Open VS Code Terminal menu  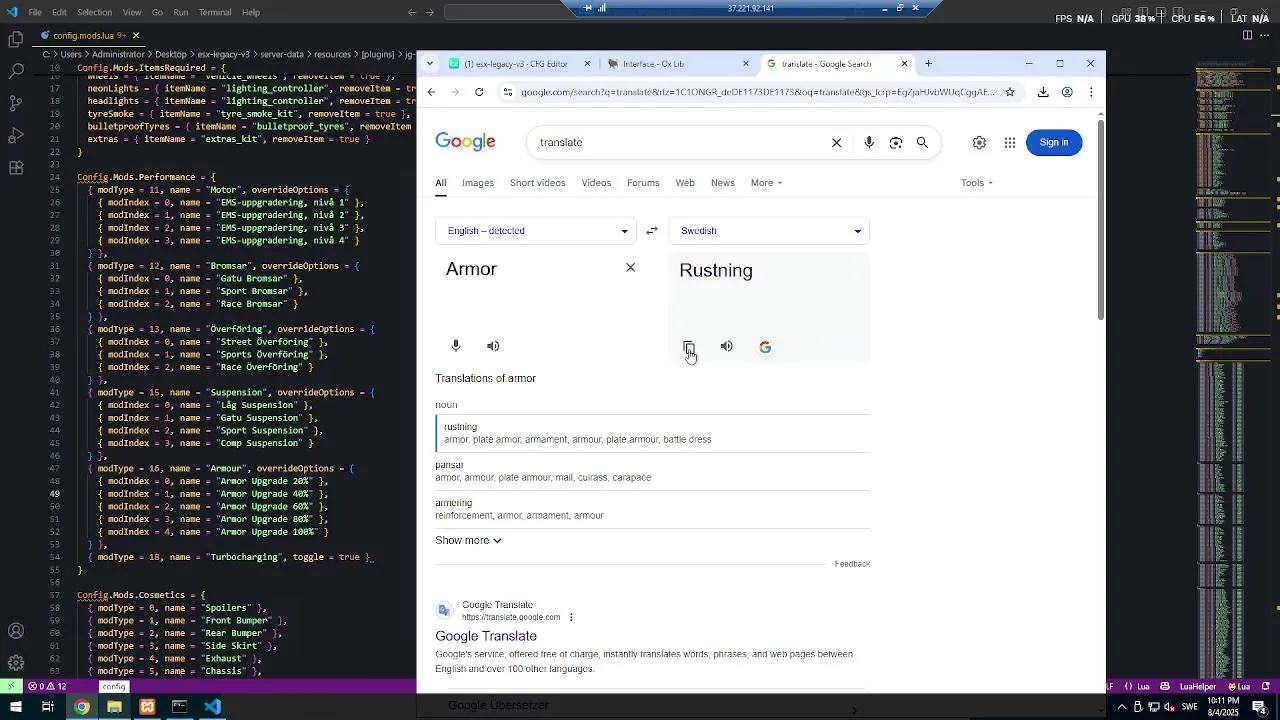[215, 12]
